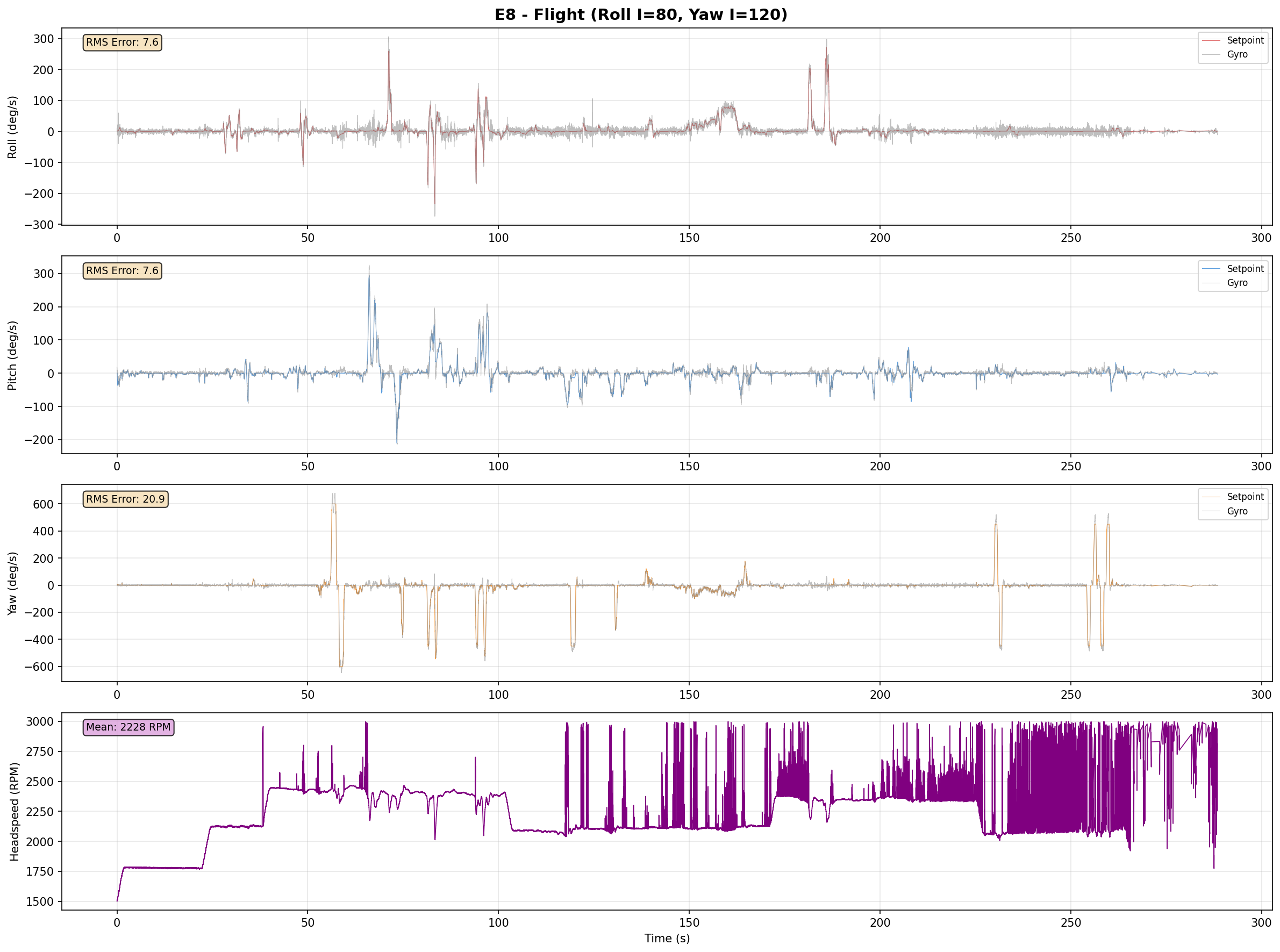Click the "Mean: 2228 RPM" box

pos(128,727)
